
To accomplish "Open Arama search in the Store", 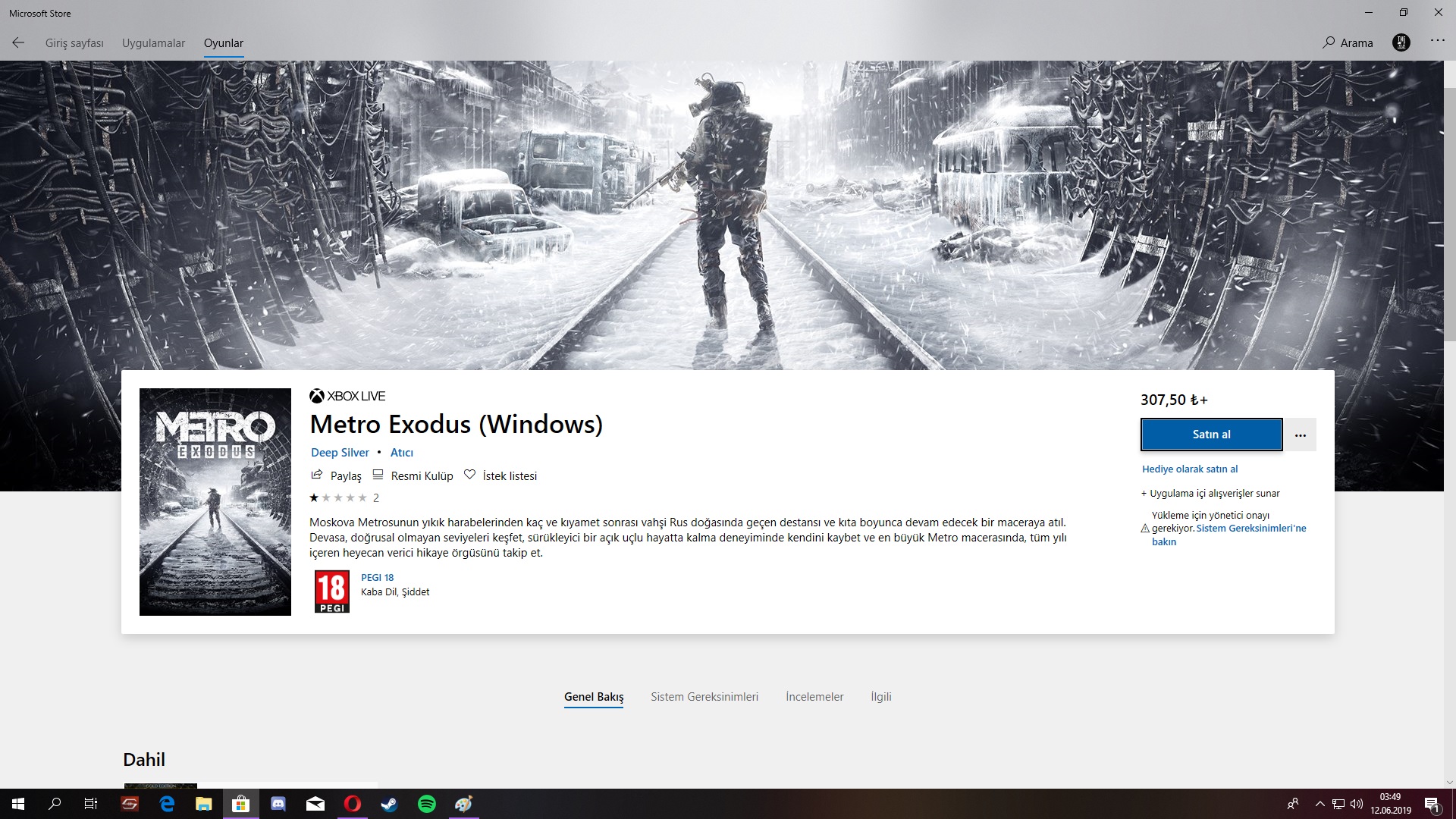I will pyautogui.click(x=1348, y=43).
